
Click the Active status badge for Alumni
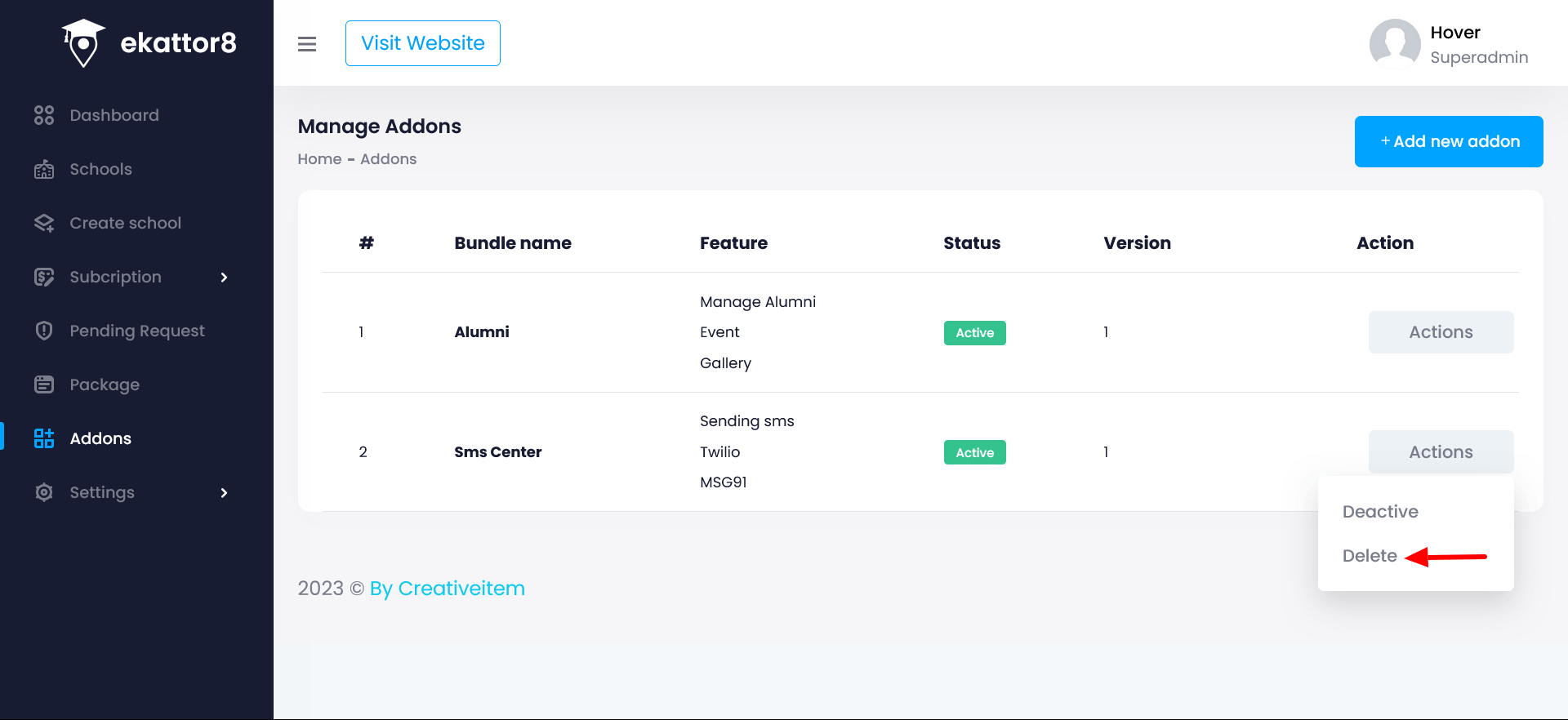(974, 333)
